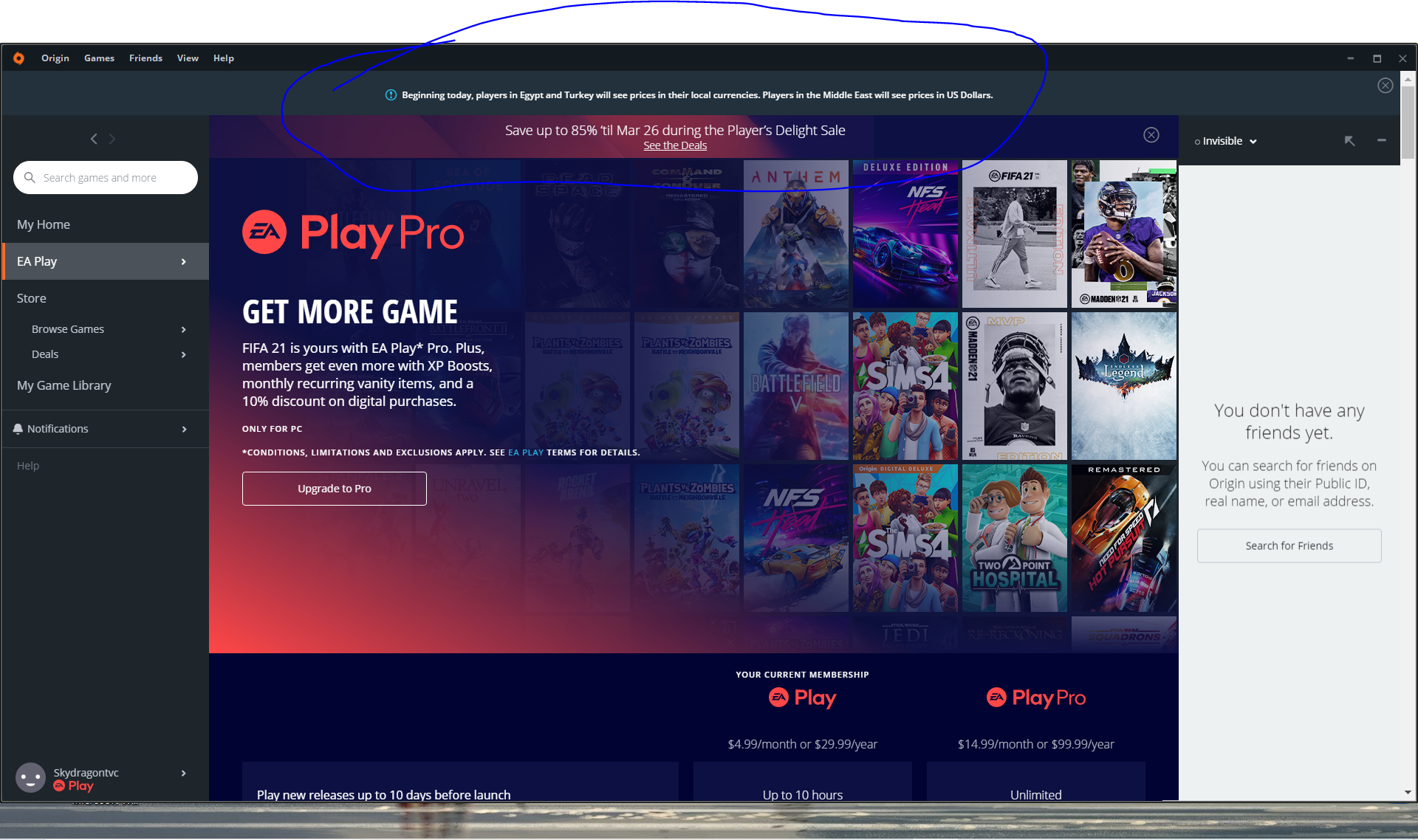The width and height of the screenshot is (1418, 840).
Task: Open the Origin menu
Action: [x=55, y=58]
